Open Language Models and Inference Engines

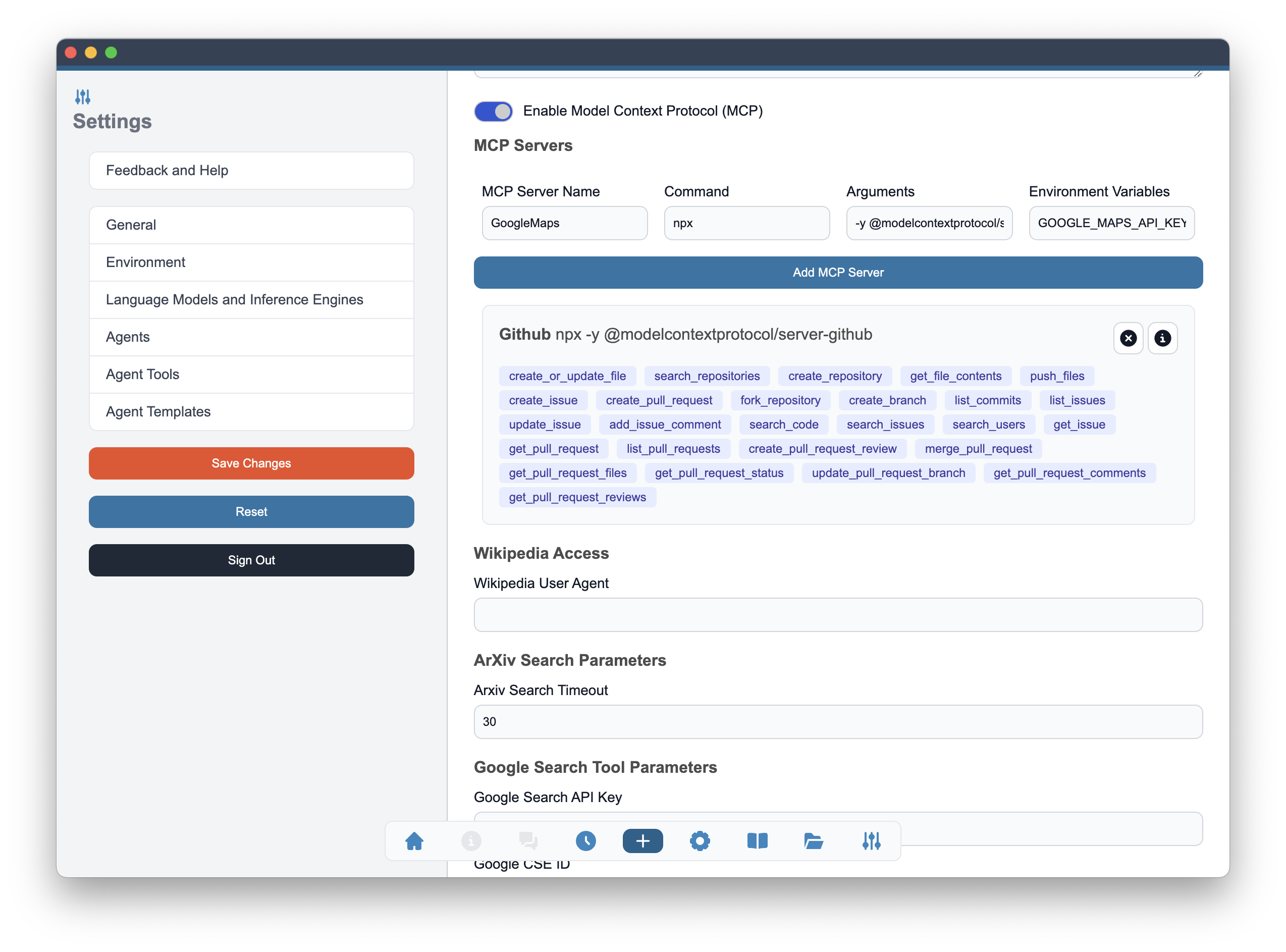(x=251, y=300)
